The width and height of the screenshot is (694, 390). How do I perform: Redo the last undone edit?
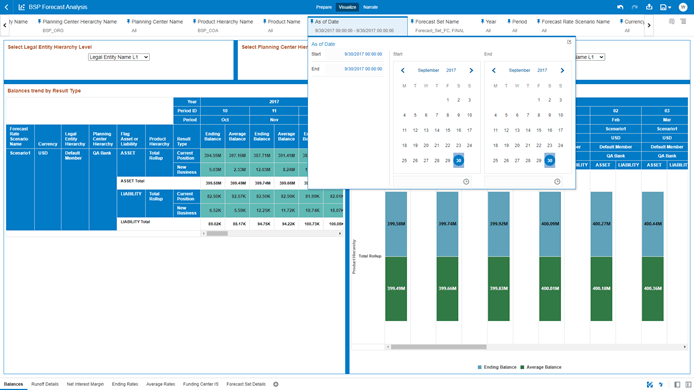coord(634,7)
